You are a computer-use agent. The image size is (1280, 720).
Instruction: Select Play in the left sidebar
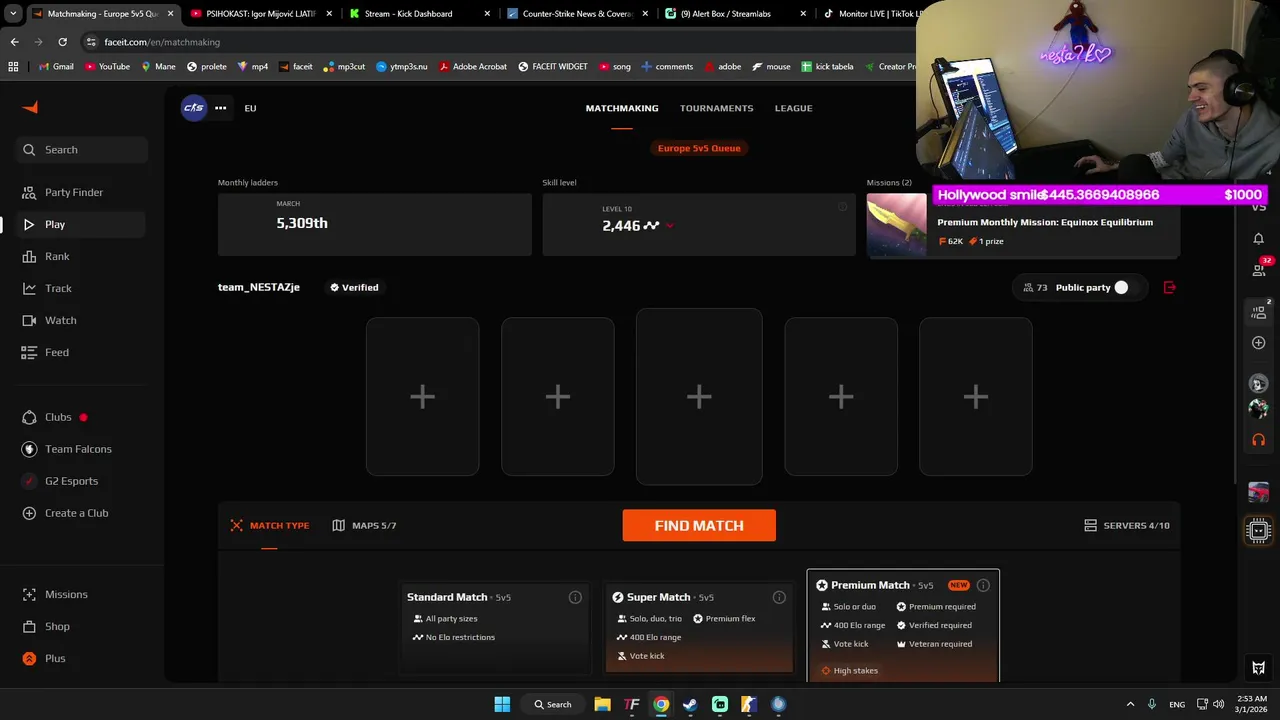82,224
